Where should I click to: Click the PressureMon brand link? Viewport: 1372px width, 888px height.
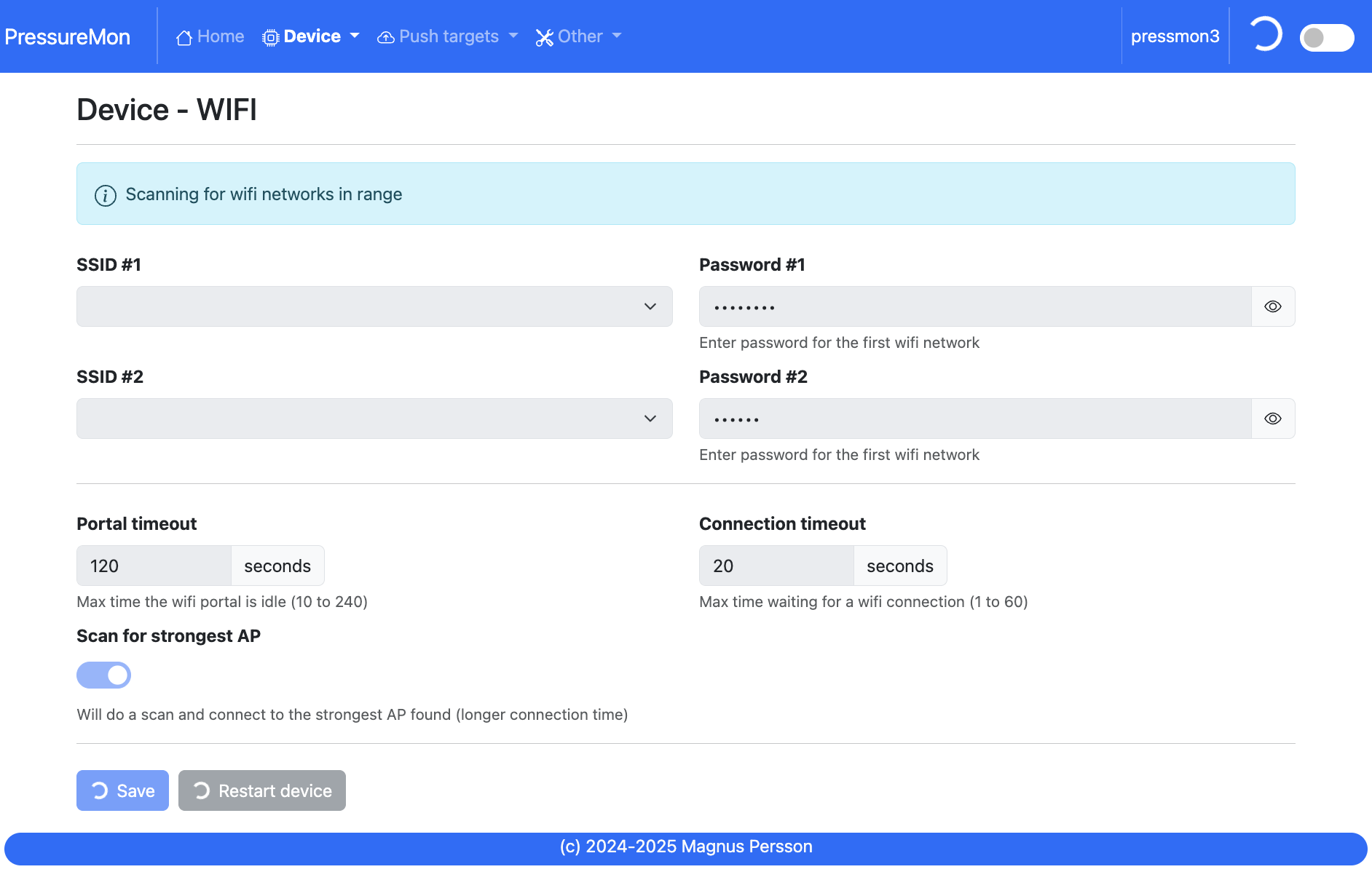67,36
